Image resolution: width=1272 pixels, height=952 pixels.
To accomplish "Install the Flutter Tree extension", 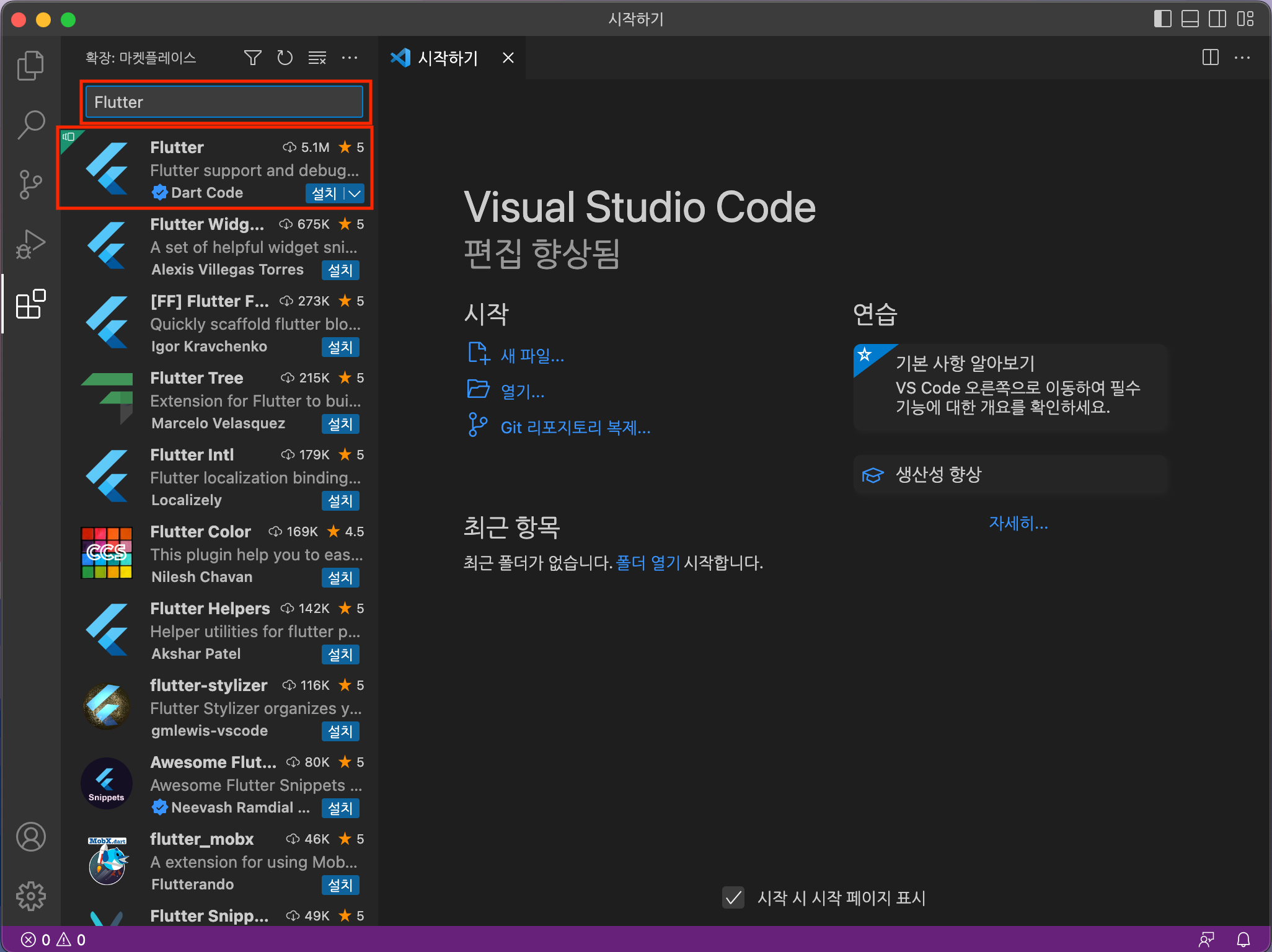I will [x=340, y=424].
